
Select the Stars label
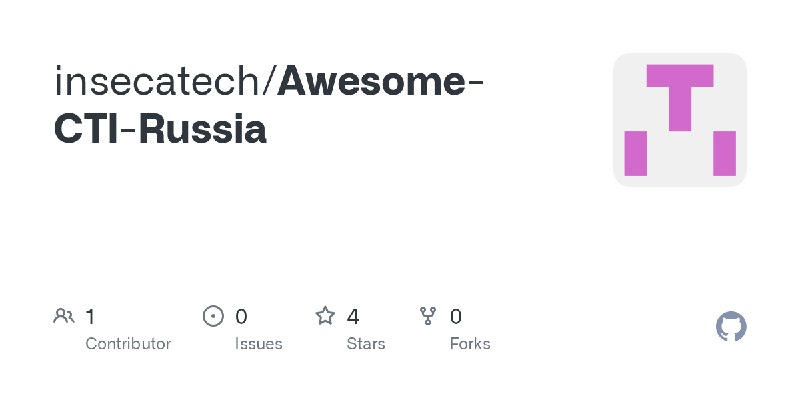[x=366, y=344]
